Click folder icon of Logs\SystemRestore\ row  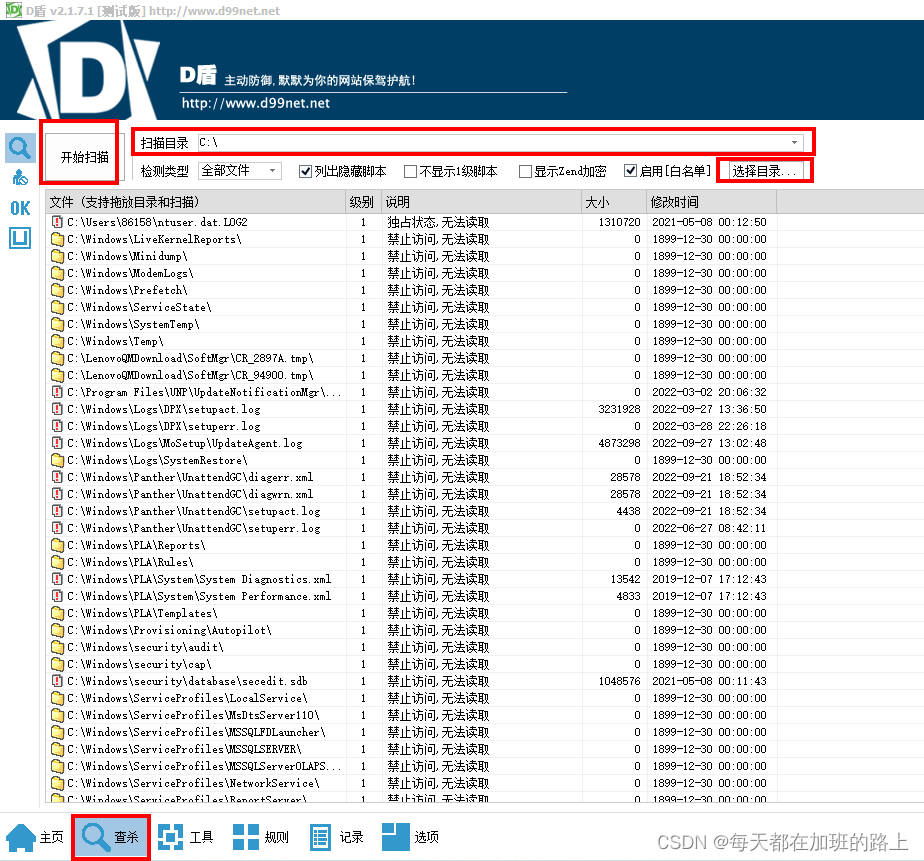[57, 460]
